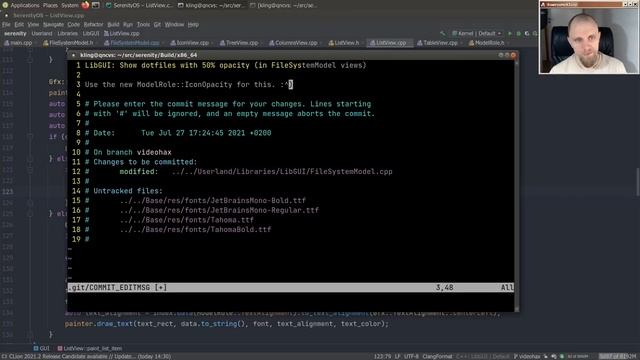Image resolution: width=640 pixels, height=360 pixels.
Task: Open the View menu
Action: [33, 24]
